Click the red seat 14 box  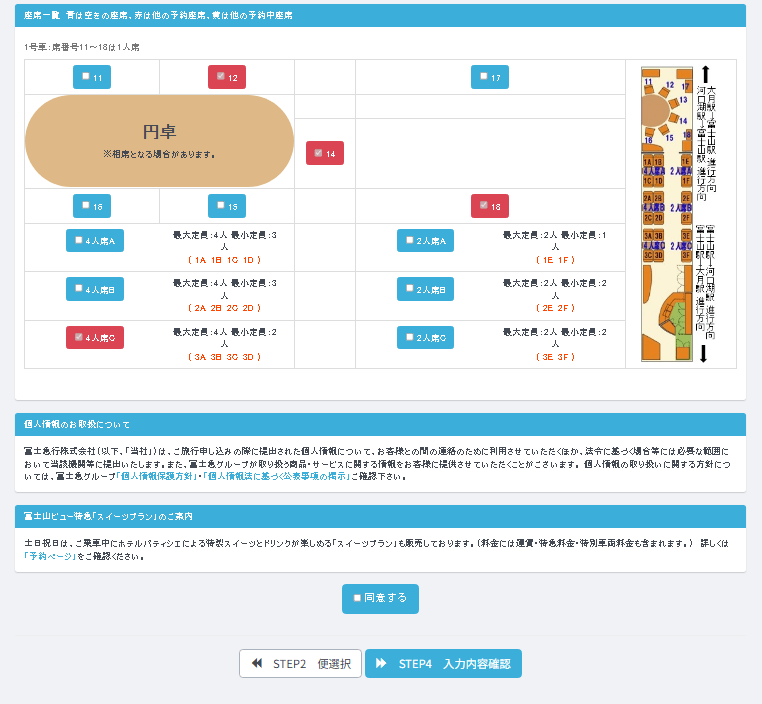325,153
